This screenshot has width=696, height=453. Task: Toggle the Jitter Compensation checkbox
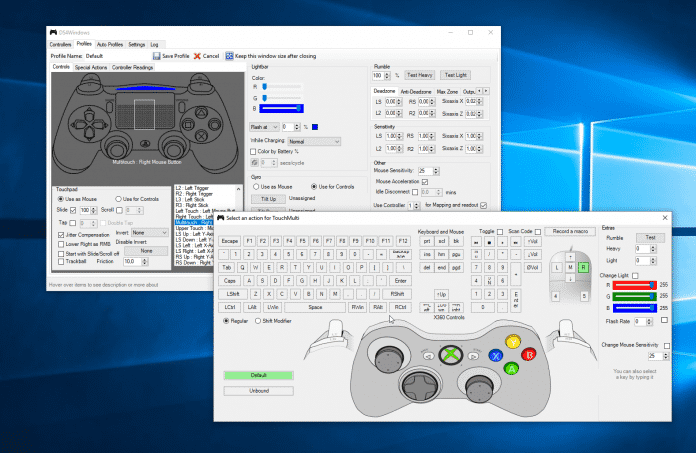pyautogui.click(x=60, y=234)
